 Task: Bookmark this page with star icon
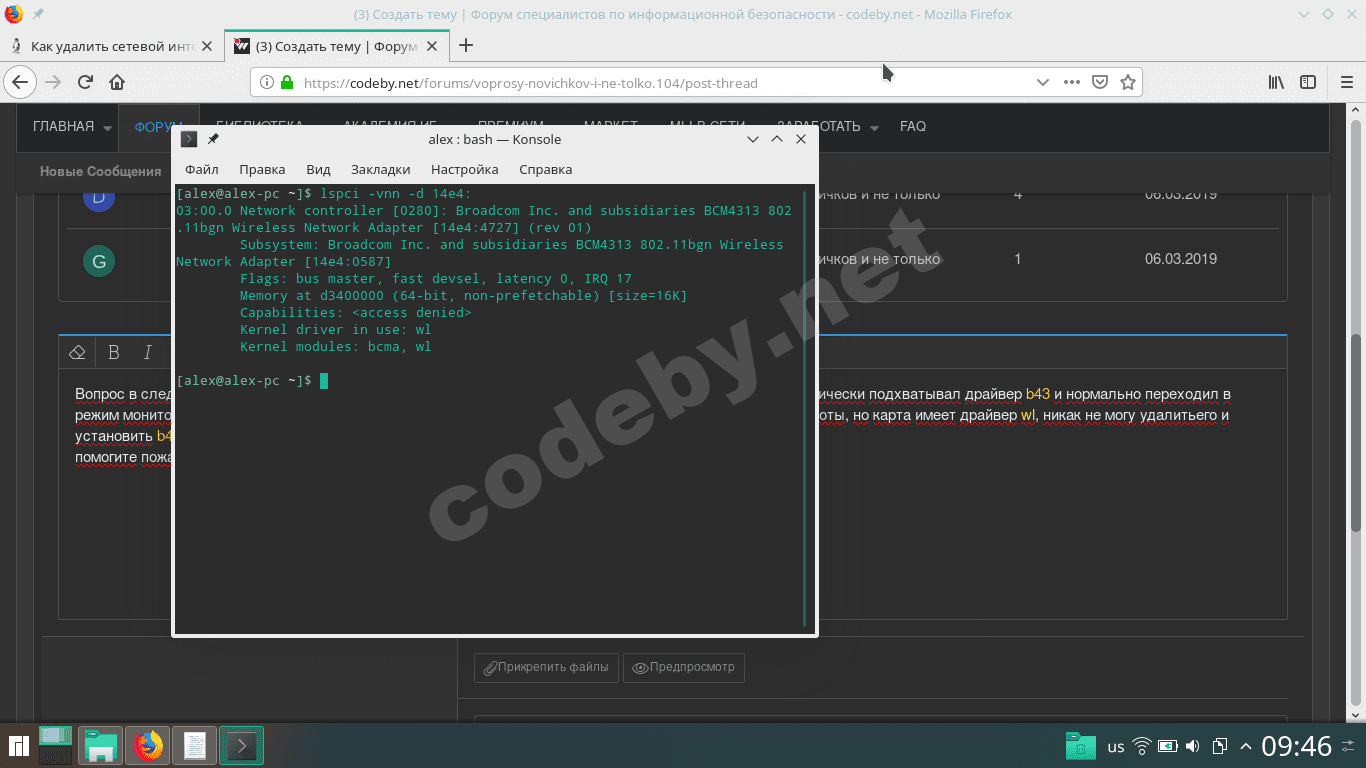click(1127, 83)
